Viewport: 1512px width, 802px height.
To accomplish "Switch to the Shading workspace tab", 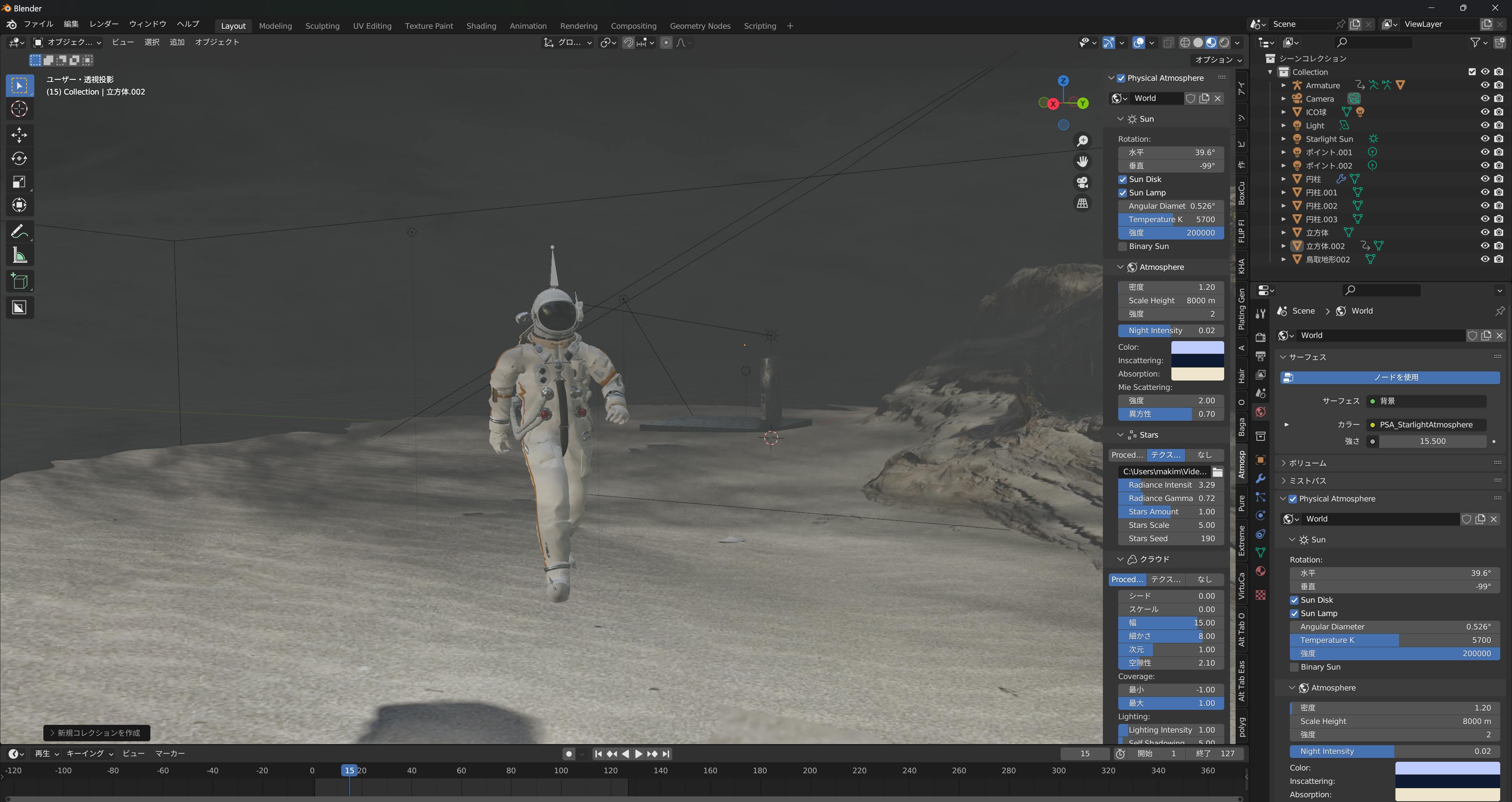I will click(481, 26).
